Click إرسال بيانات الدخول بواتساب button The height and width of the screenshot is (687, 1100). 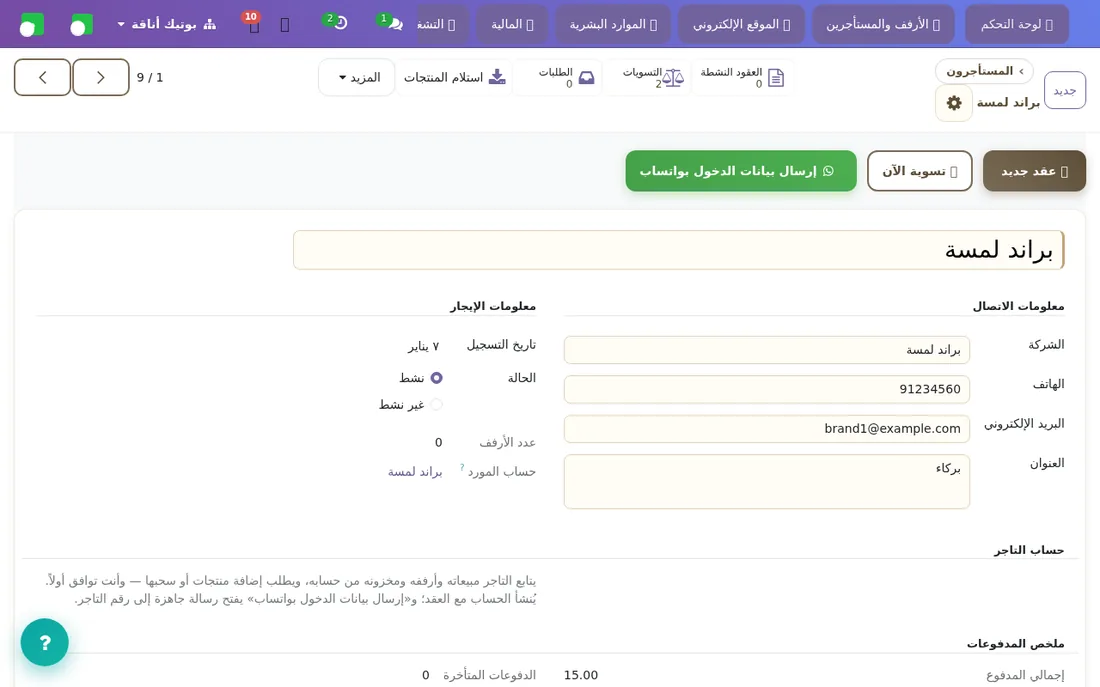point(741,171)
